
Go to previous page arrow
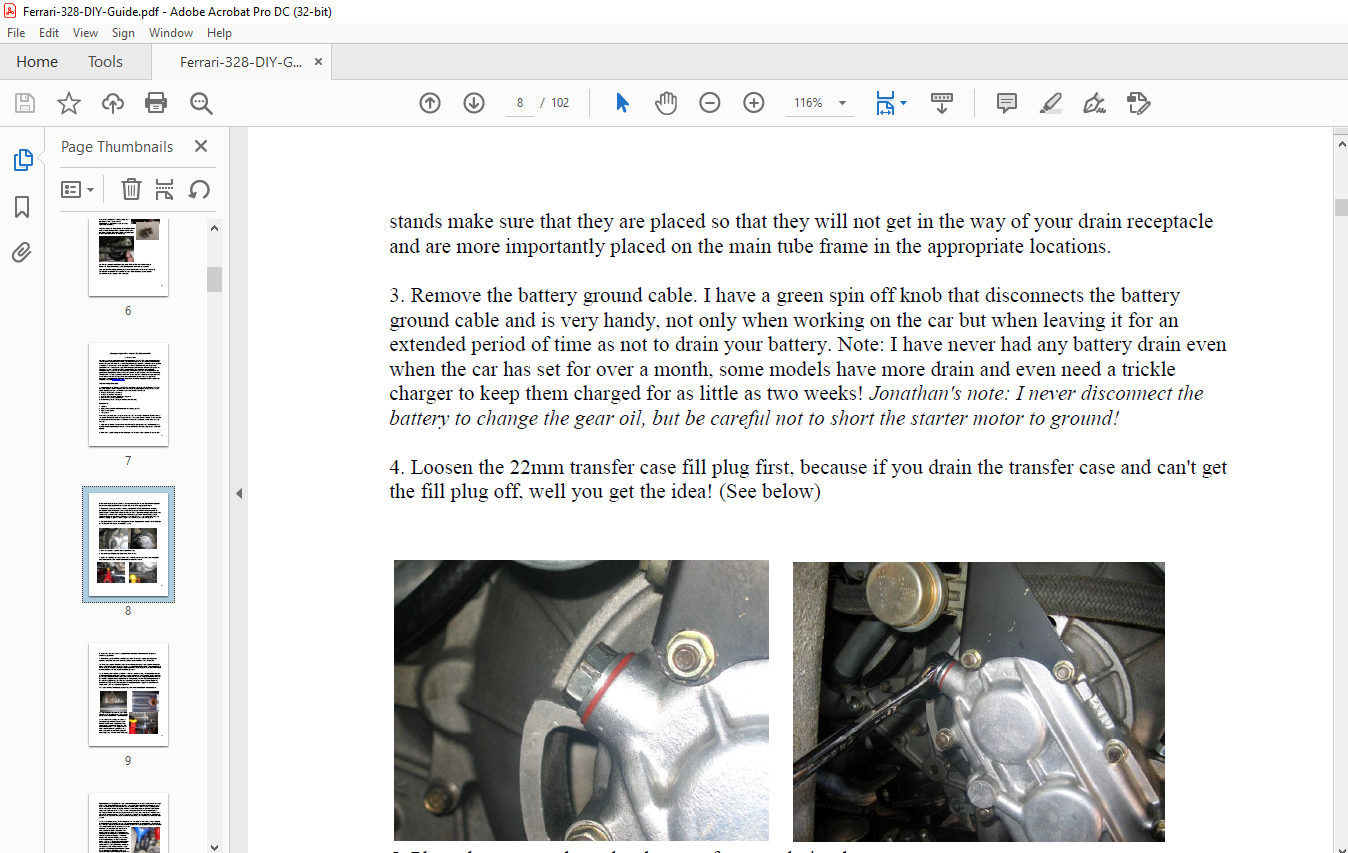[430, 103]
